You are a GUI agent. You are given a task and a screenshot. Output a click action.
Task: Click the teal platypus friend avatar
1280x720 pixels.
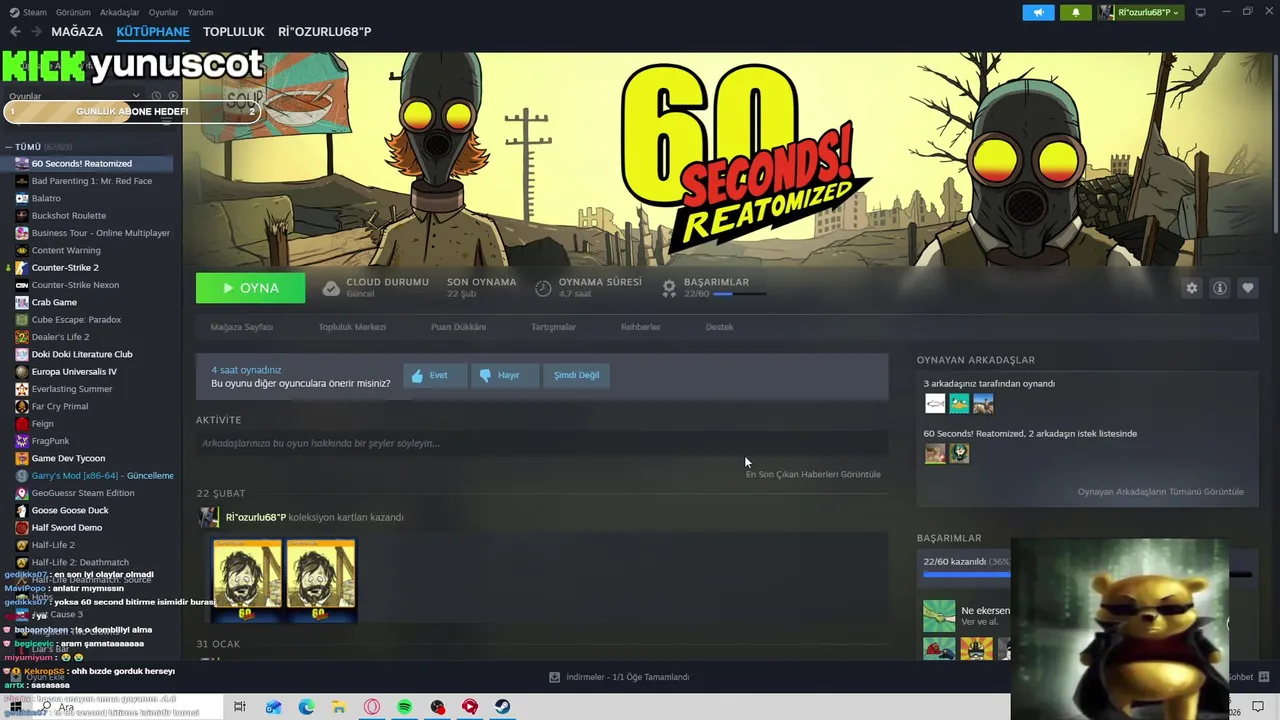(959, 403)
